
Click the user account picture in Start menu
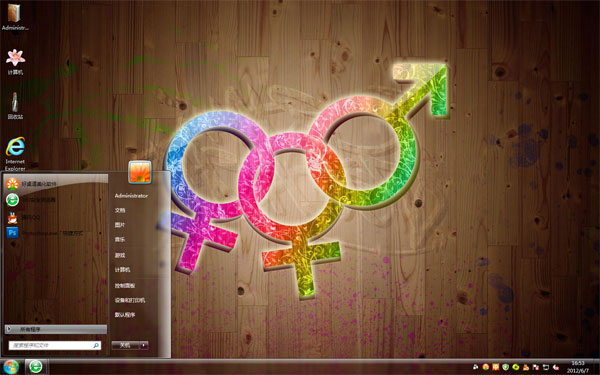(x=140, y=172)
